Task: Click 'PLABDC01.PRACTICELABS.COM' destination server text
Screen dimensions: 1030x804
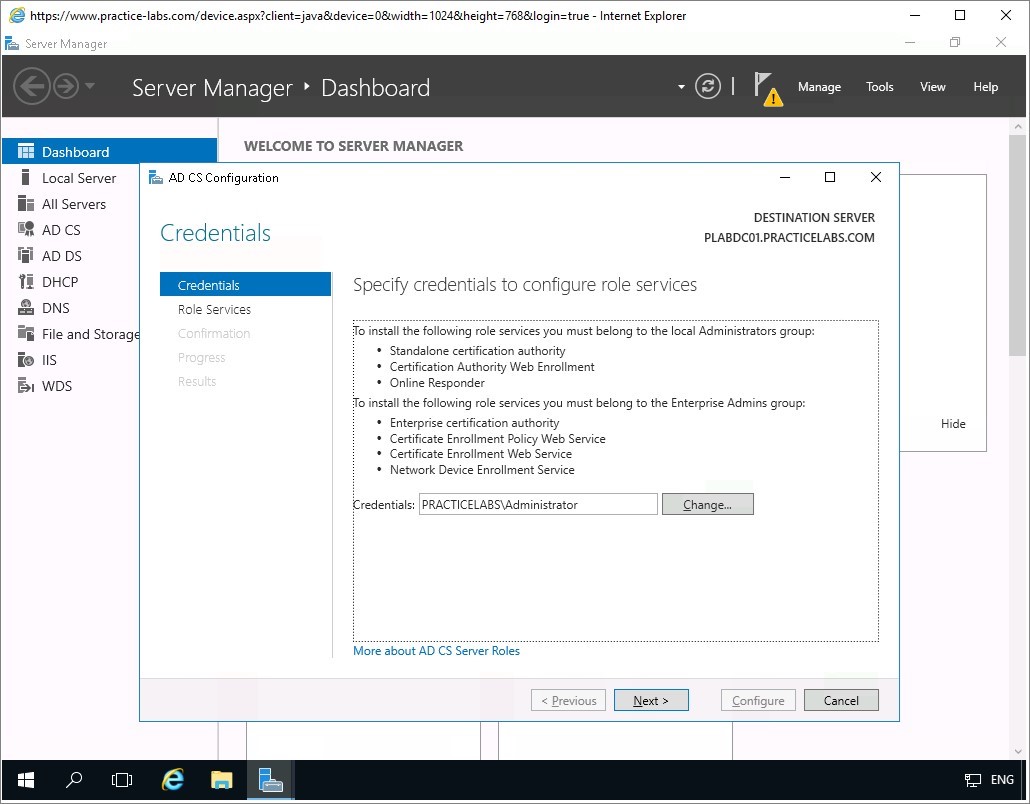Action: coord(789,238)
